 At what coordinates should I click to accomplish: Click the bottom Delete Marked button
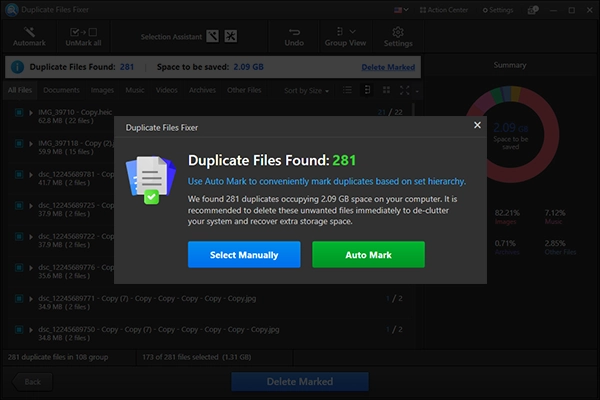(300, 382)
